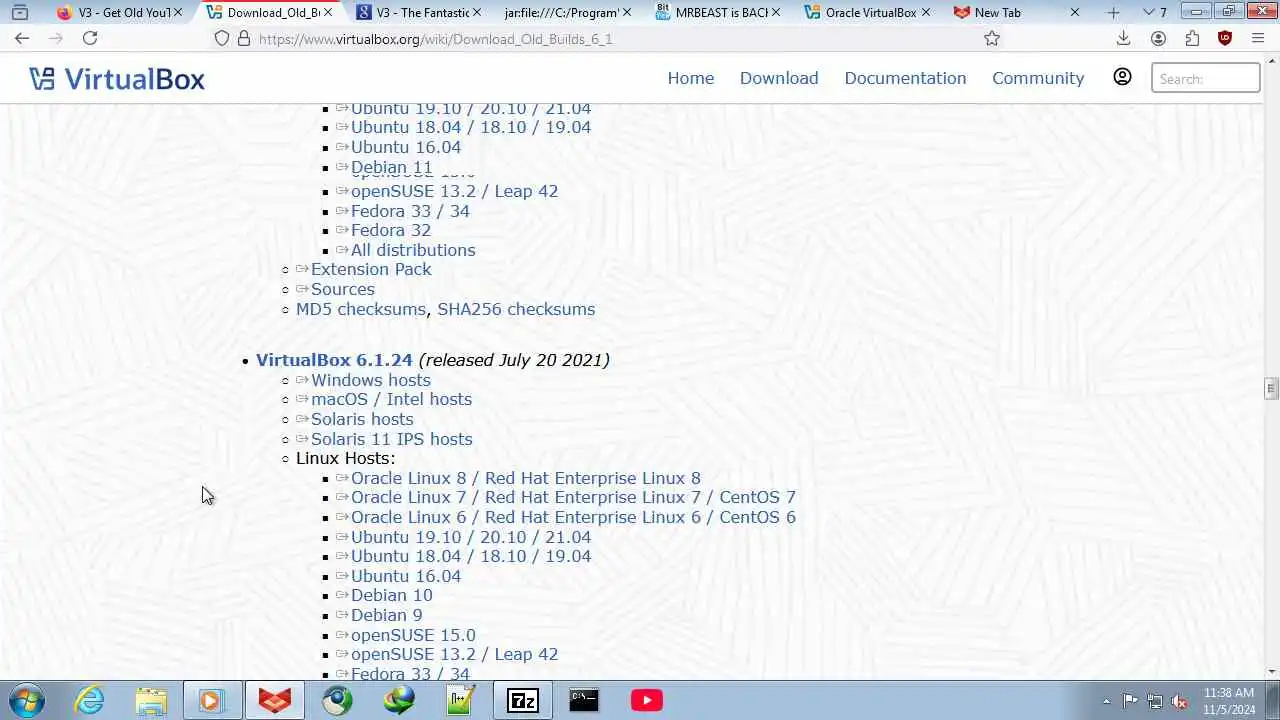Image resolution: width=1280 pixels, height=720 pixels.
Task: Open the Sources link
Action: [x=342, y=289]
